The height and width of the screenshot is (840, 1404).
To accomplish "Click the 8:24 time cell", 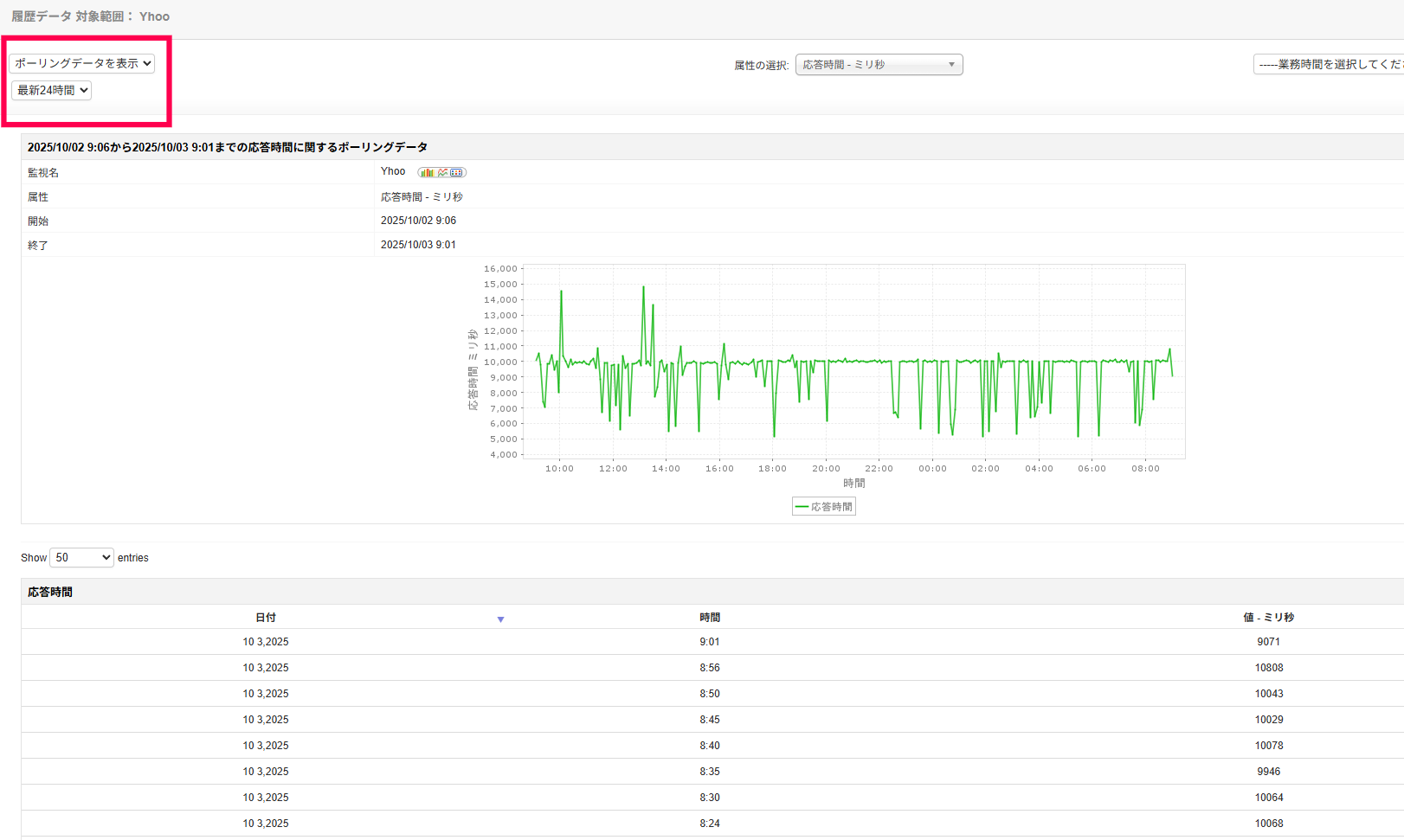I will coord(710,824).
